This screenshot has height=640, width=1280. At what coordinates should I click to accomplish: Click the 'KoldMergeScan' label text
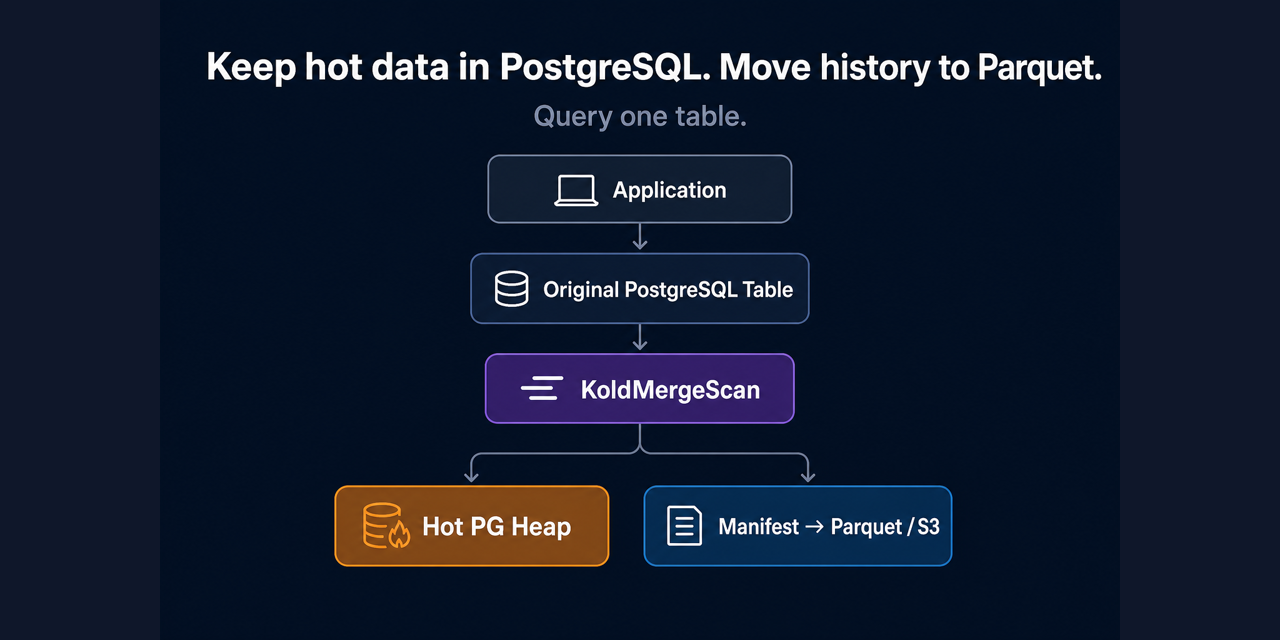point(670,390)
